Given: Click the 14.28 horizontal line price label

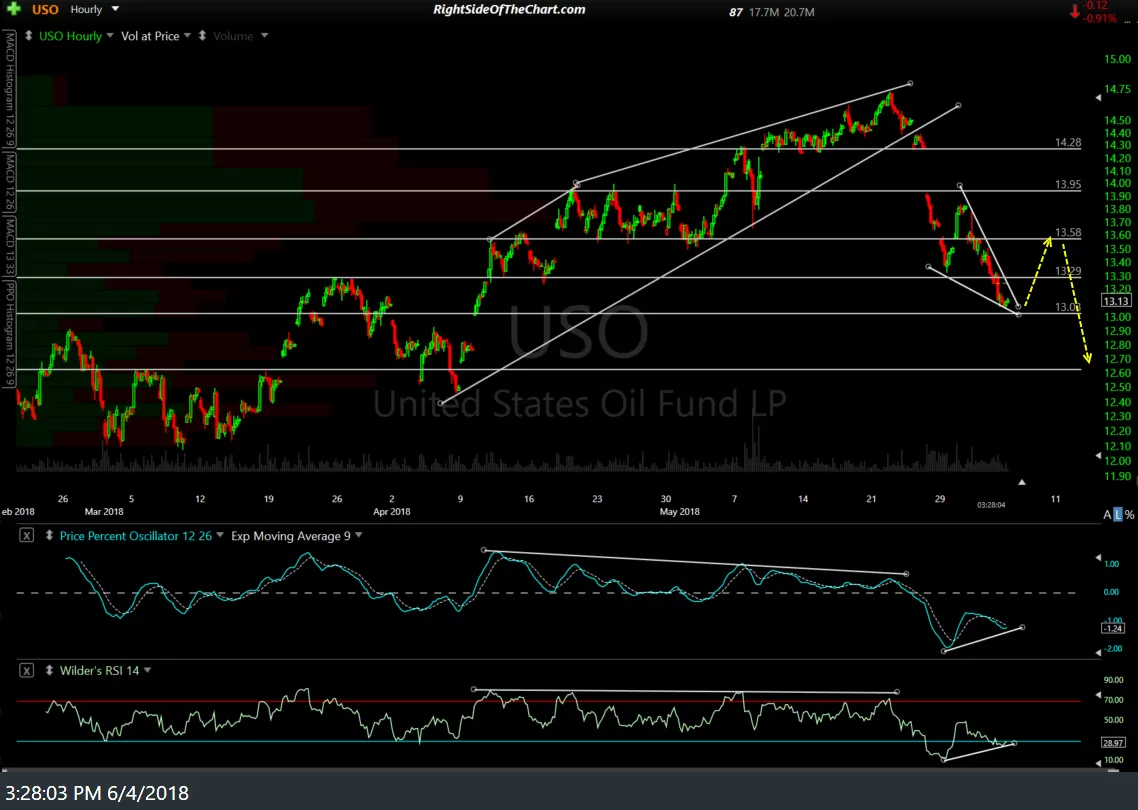Looking at the screenshot, I should pos(1068,143).
